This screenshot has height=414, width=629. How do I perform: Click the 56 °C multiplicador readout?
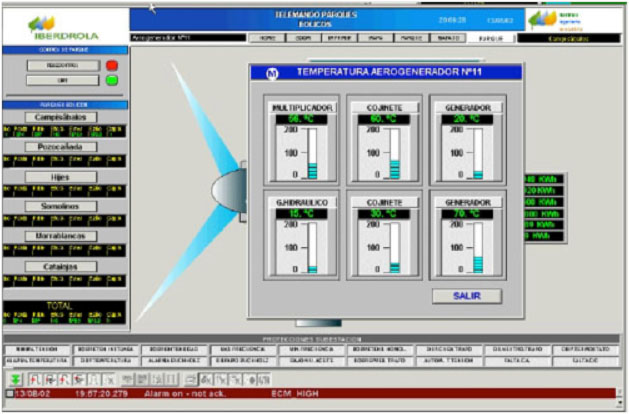click(x=301, y=119)
